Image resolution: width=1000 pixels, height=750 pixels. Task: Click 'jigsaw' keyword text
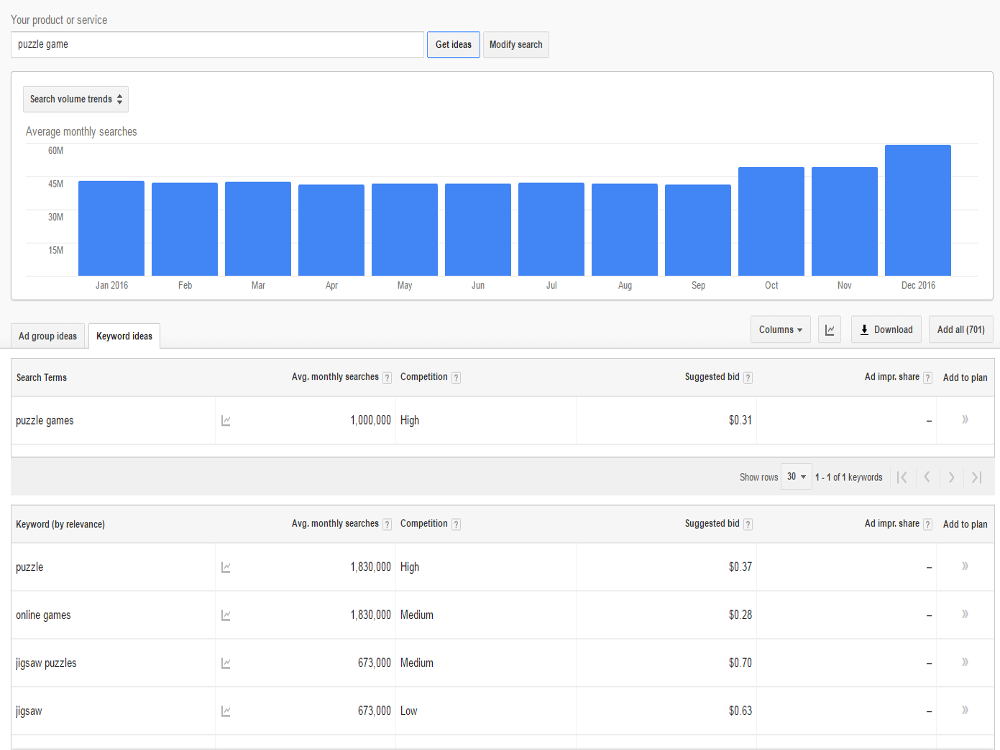click(29, 711)
